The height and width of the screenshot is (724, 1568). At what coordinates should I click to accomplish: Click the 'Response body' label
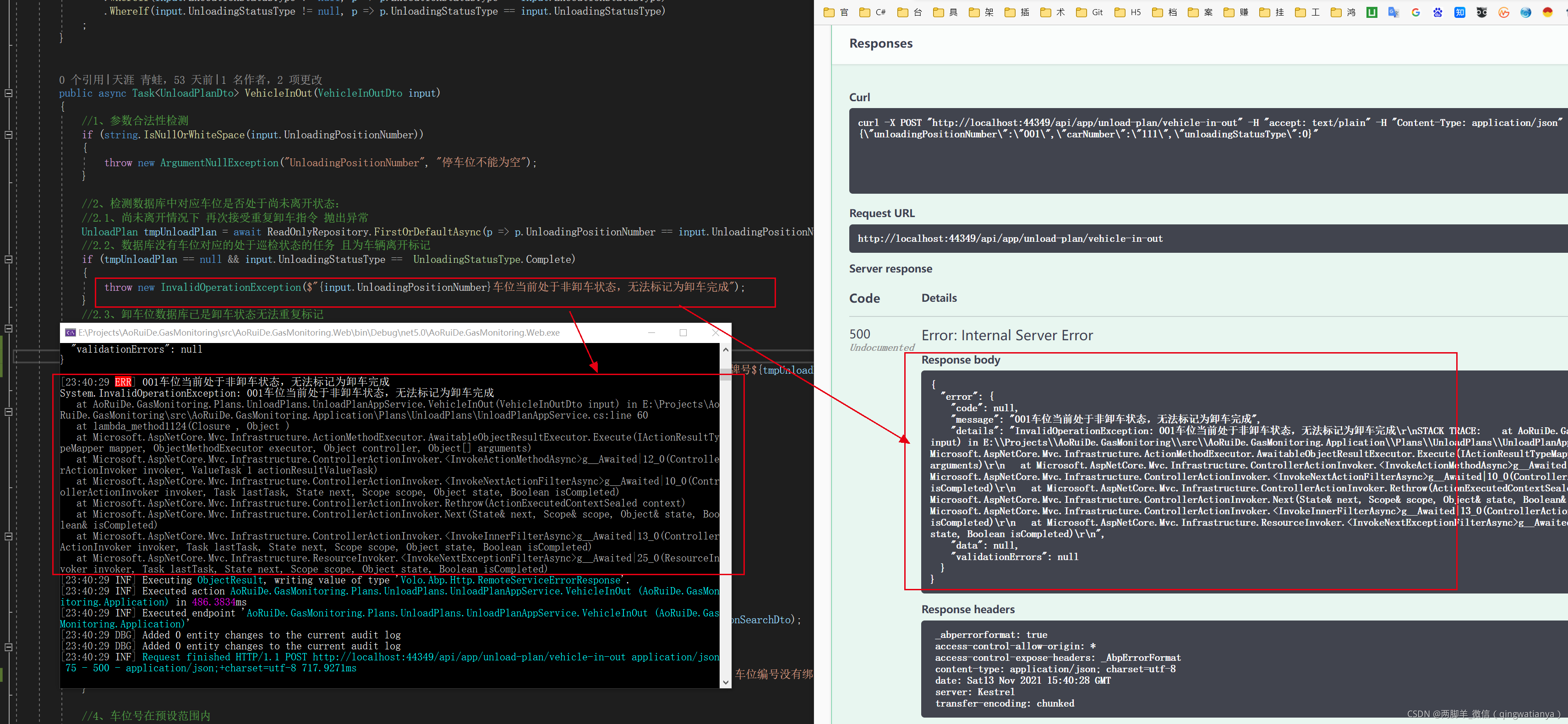pyautogui.click(x=961, y=360)
